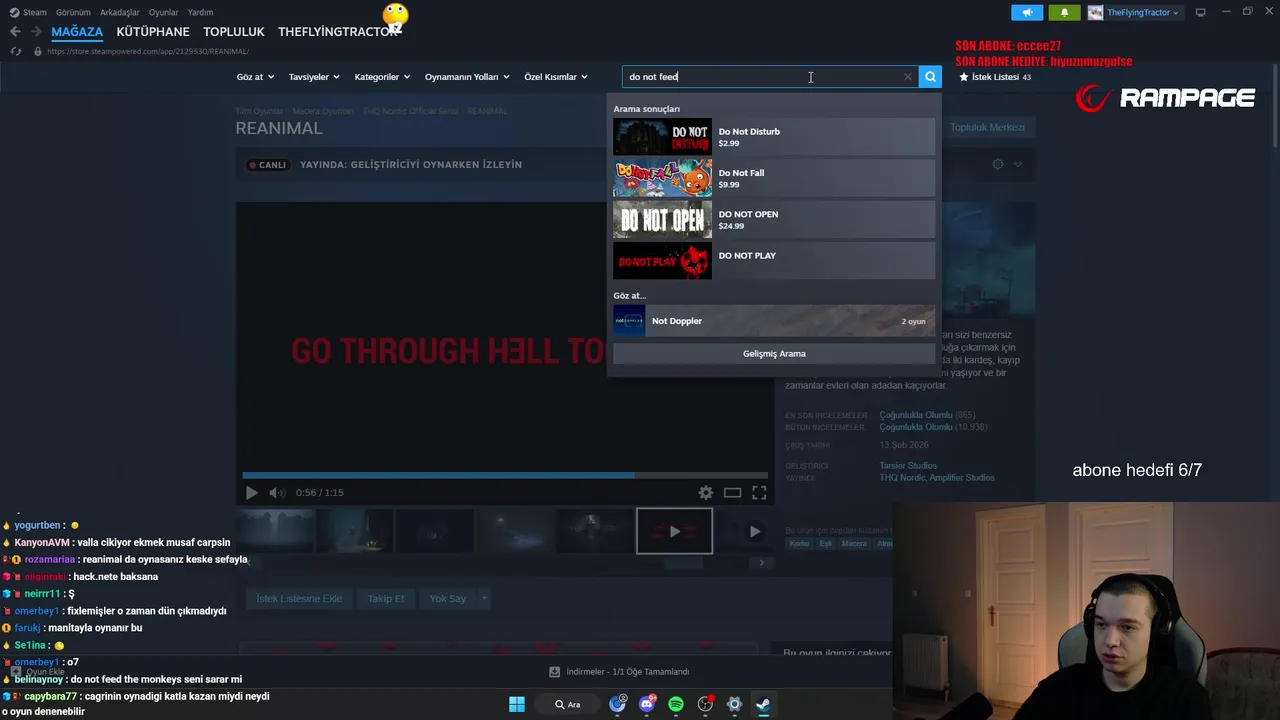This screenshot has width=1280, height=720.
Task: Open Tarsier Studios developer link
Action: 908,466
